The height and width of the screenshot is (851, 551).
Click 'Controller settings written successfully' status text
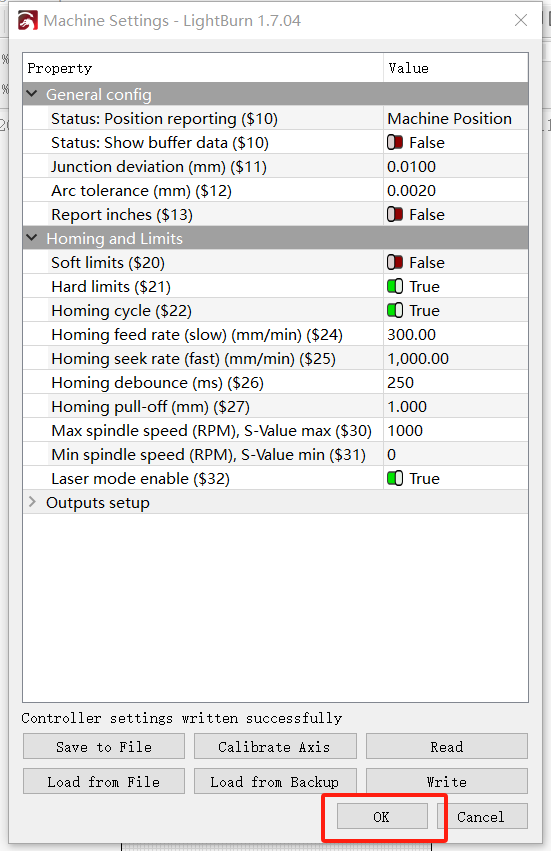(182, 718)
